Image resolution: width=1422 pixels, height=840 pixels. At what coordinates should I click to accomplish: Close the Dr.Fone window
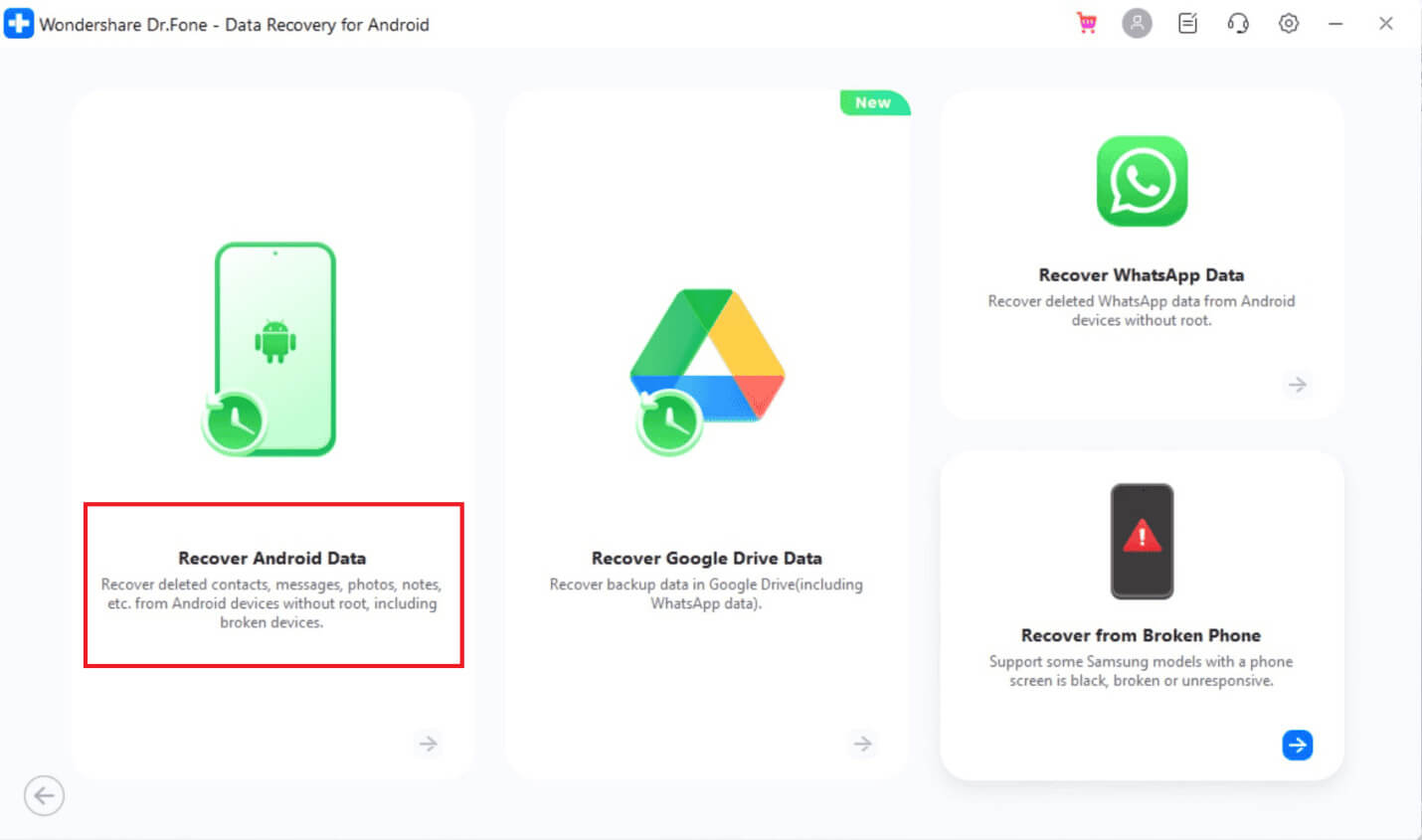point(1386,24)
